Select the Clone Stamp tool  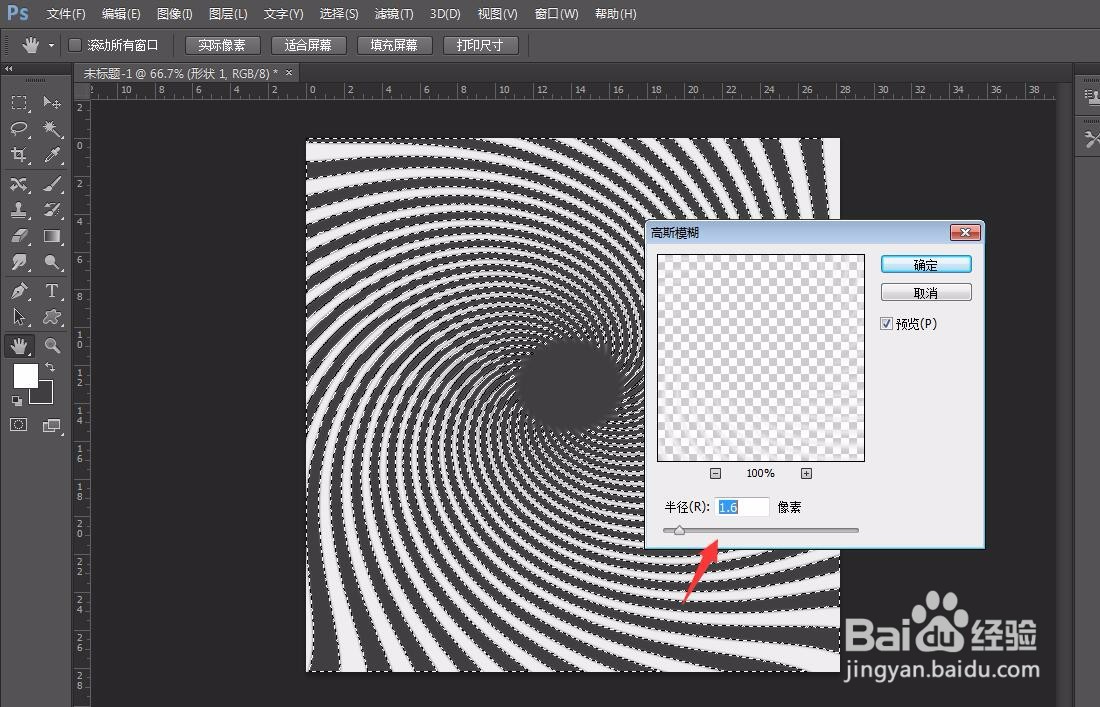coord(19,210)
